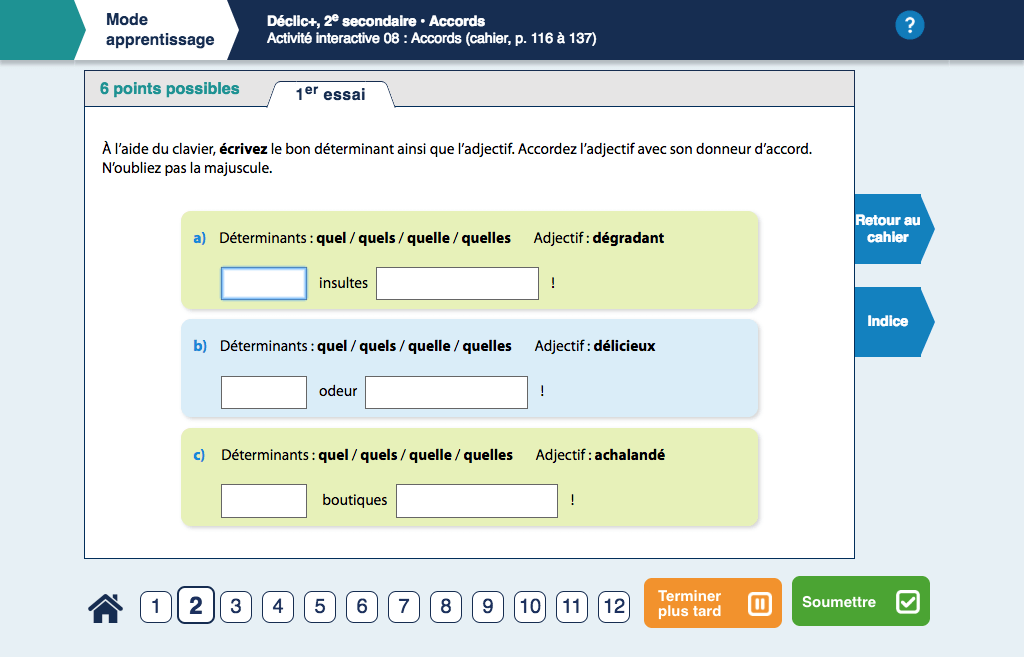Click the Déclic+, 2e secondaire heading
Image resolution: width=1024 pixels, height=657 pixels.
(x=376, y=21)
